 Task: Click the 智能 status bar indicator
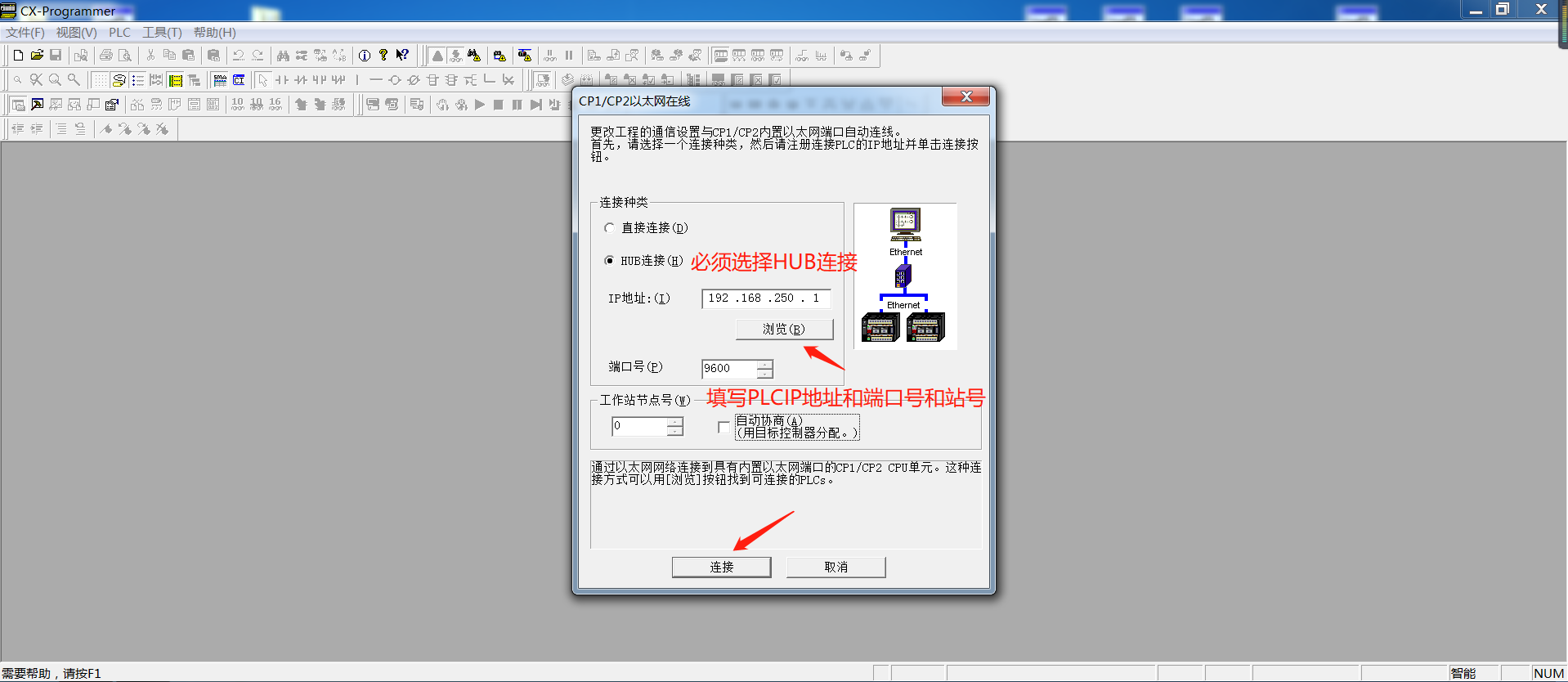(x=1463, y=673)
